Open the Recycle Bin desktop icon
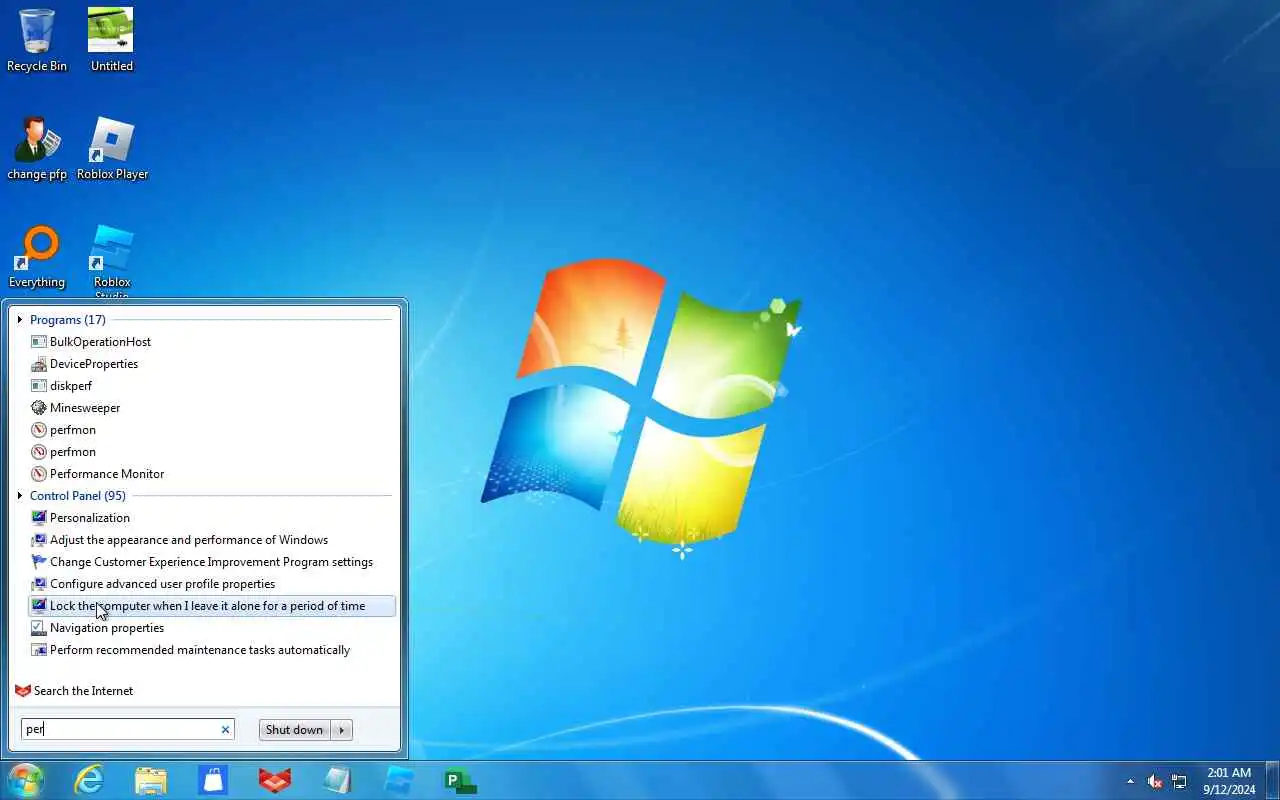Screen dimensions: 1280x800 (x=37, y=40)
